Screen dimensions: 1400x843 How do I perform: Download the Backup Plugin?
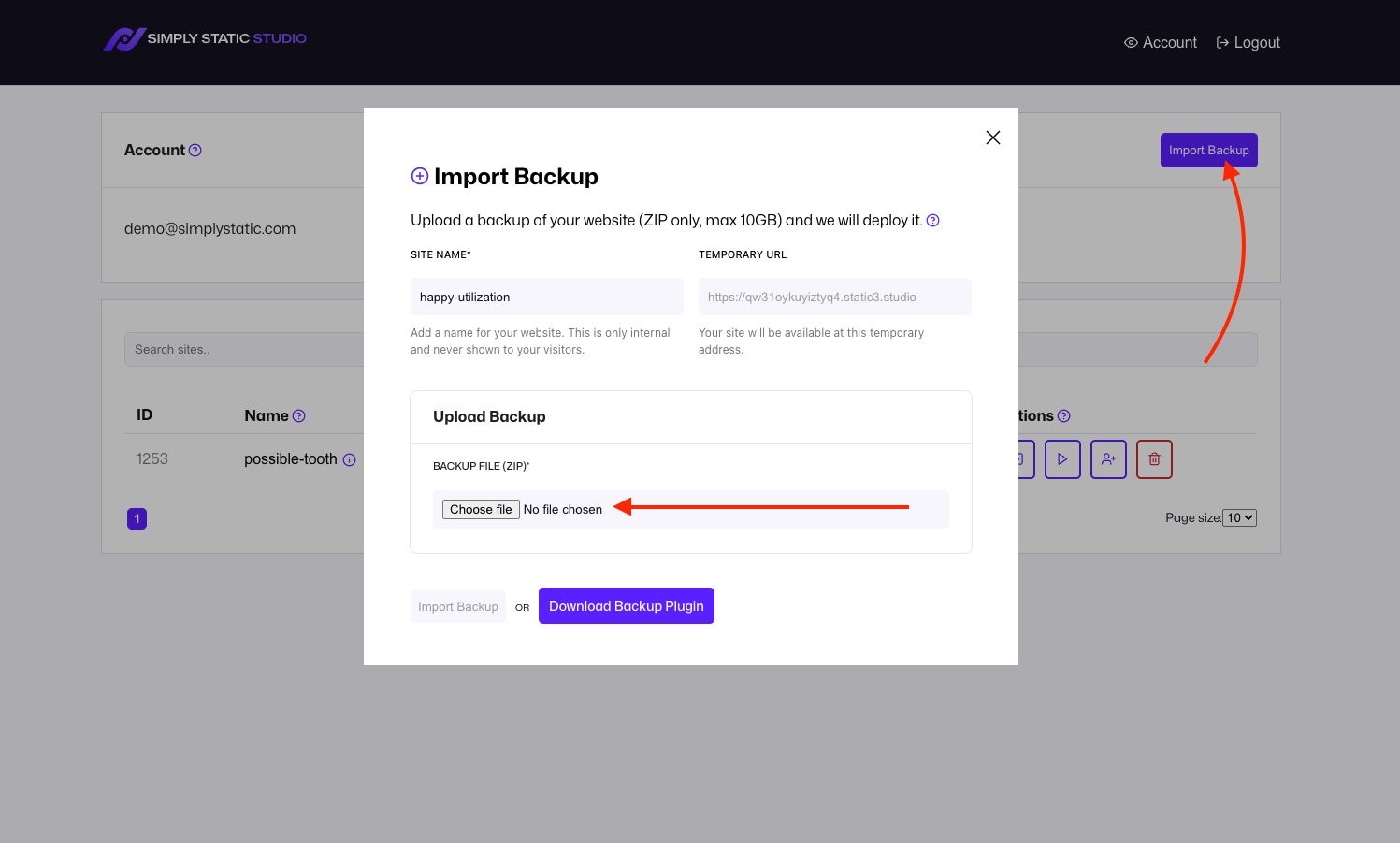point(627,606)
